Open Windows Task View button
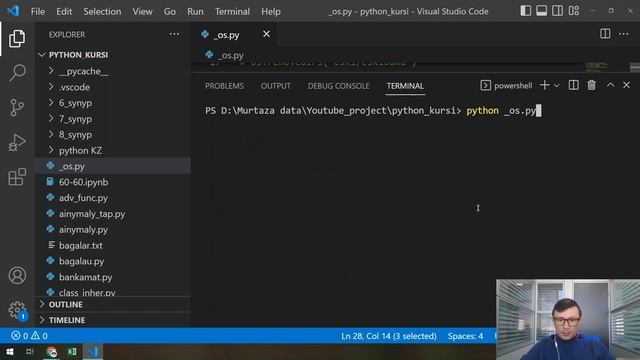The width and height of the screenshot is (640, 360). (x=30, y=352)
